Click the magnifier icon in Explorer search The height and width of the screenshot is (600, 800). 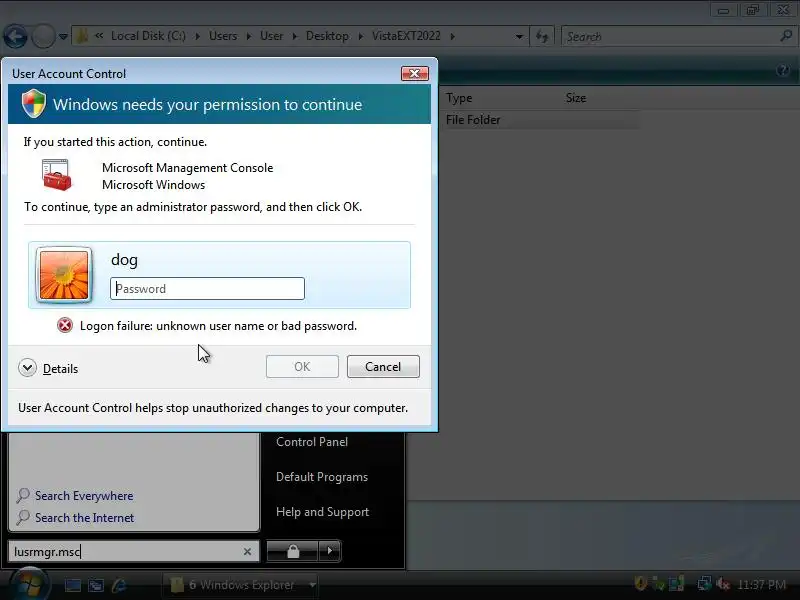coord(786,36)
